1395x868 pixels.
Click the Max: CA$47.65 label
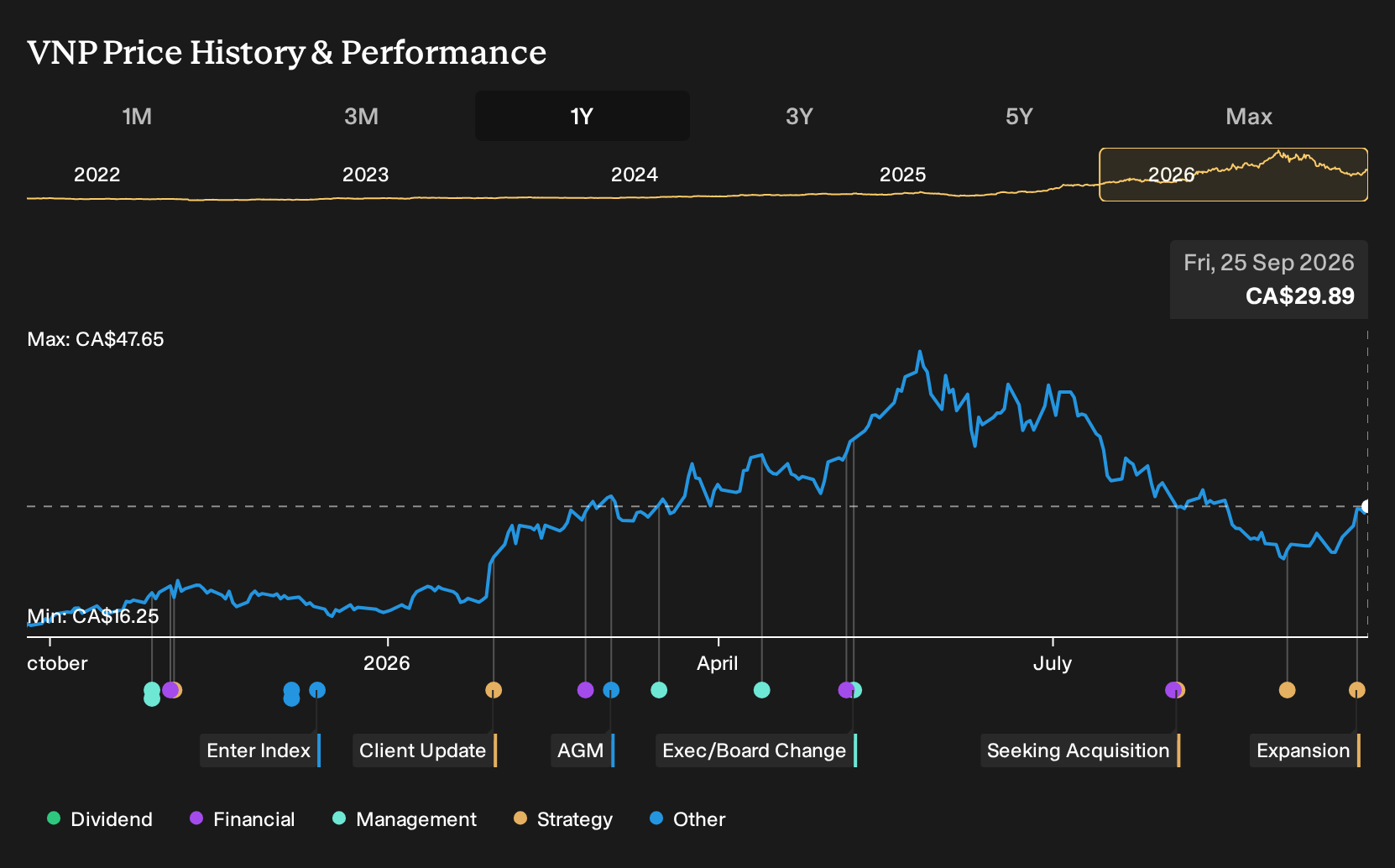pyautogui.click(x=96, y=339)
